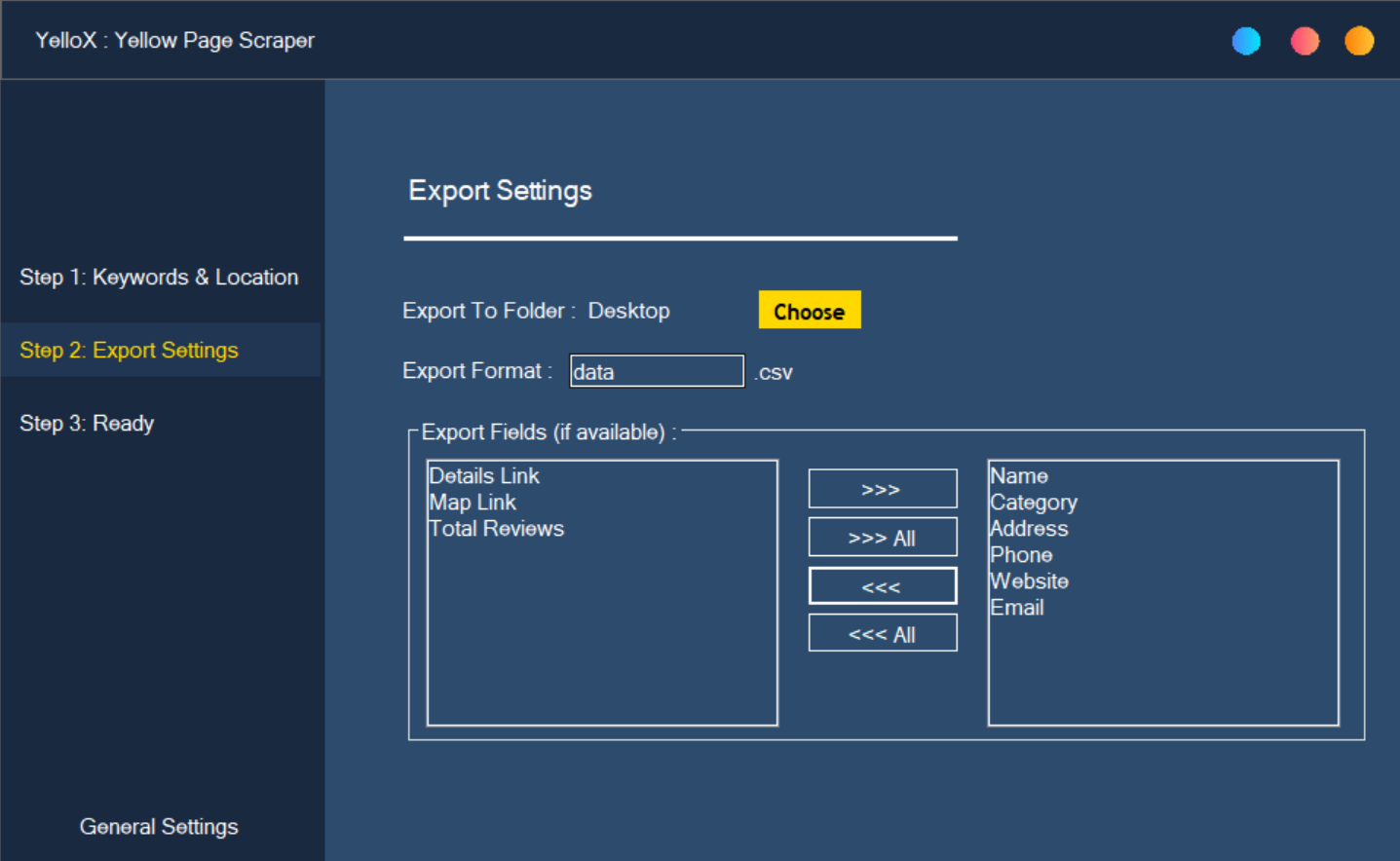Choose Website in export fields list
Screen dimensions: 1400x861
click(x=1029, y=581)
